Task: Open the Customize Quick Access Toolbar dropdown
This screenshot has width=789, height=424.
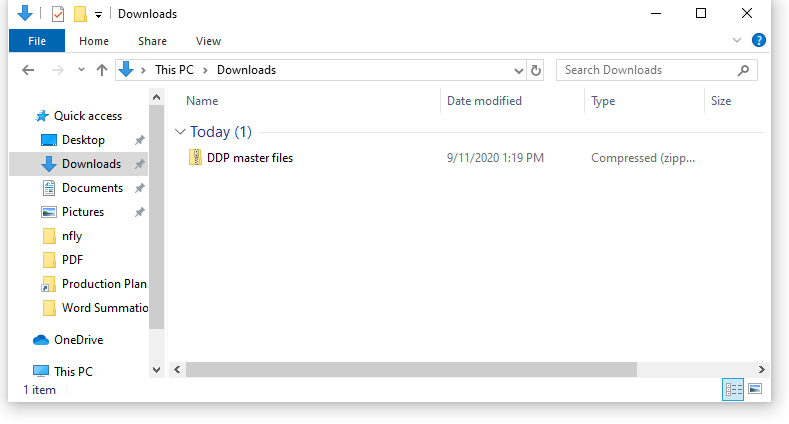Action: coord(99,15)
